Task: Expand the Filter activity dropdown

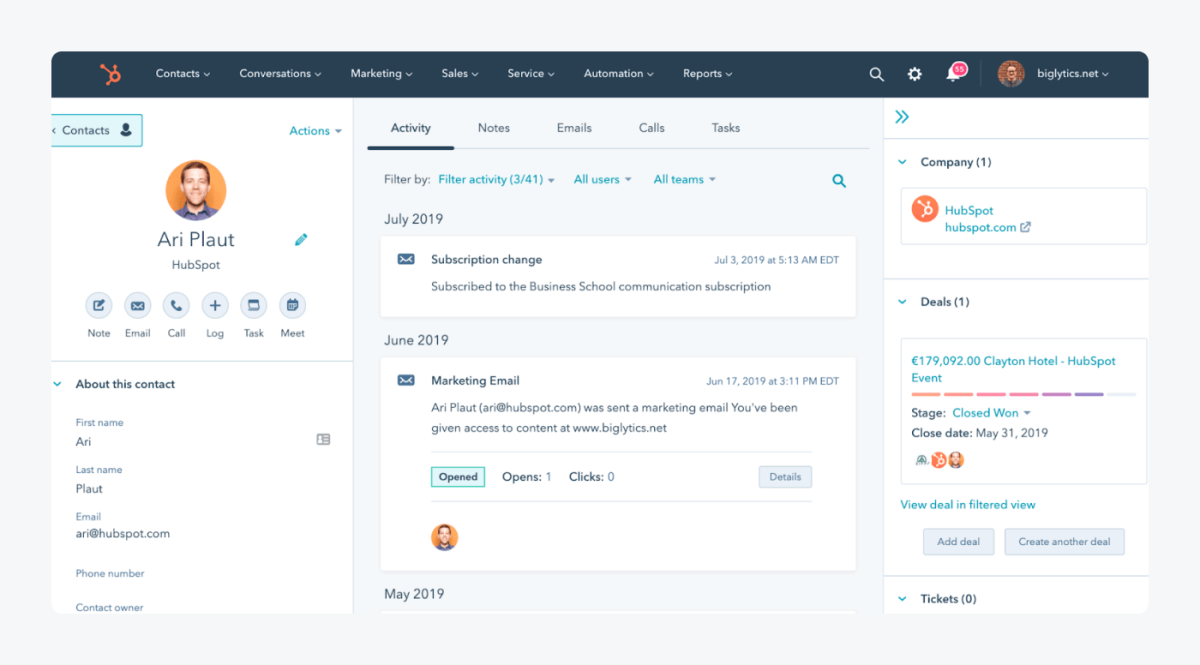Action: pos(497,179)
